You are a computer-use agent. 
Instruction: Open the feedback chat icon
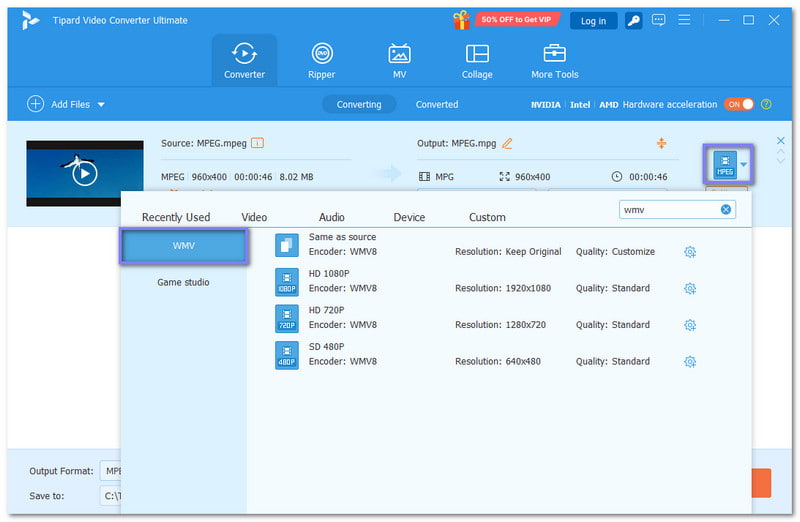[659, 20]
